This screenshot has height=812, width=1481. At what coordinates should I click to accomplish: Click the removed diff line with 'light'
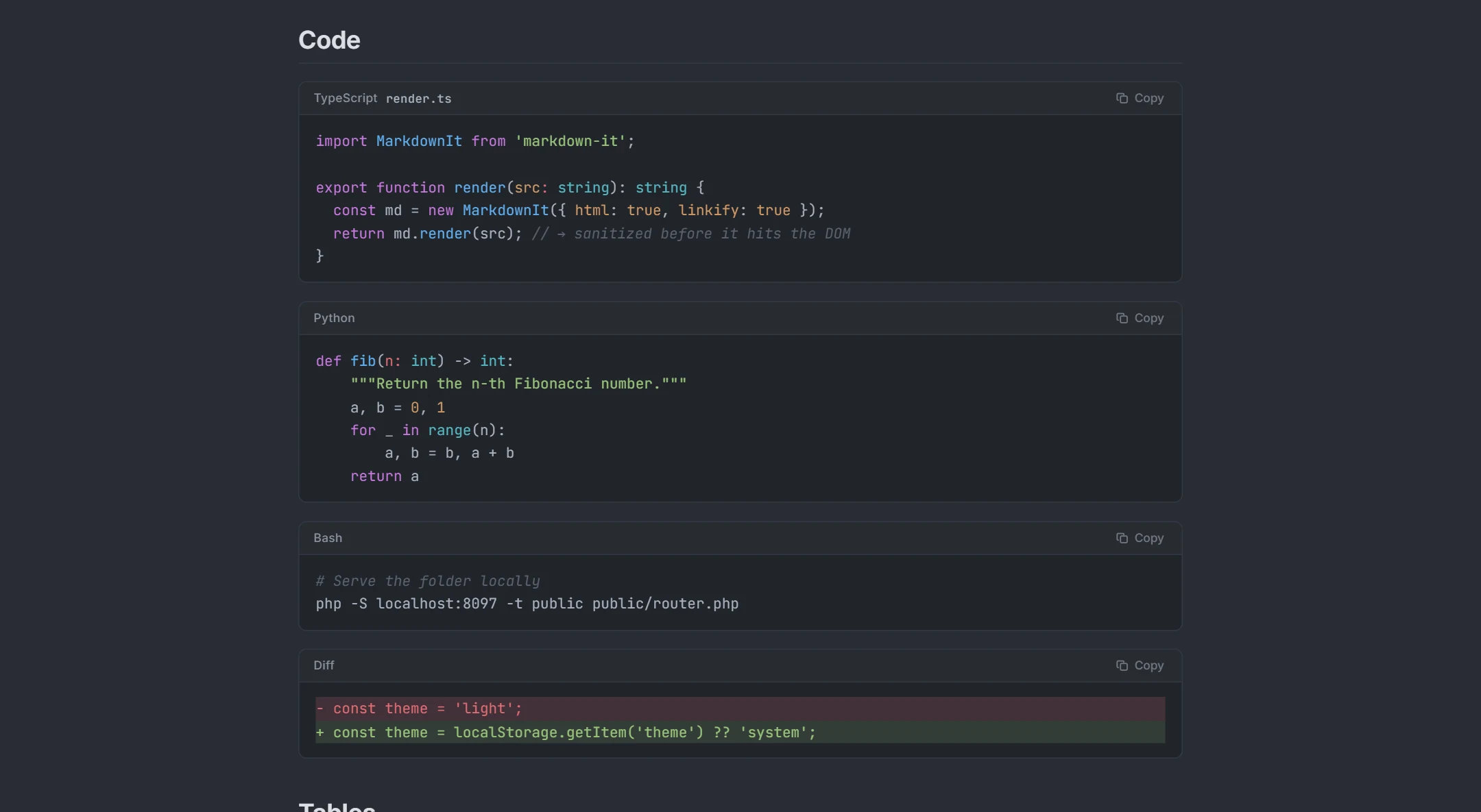(x=740, y=709)
